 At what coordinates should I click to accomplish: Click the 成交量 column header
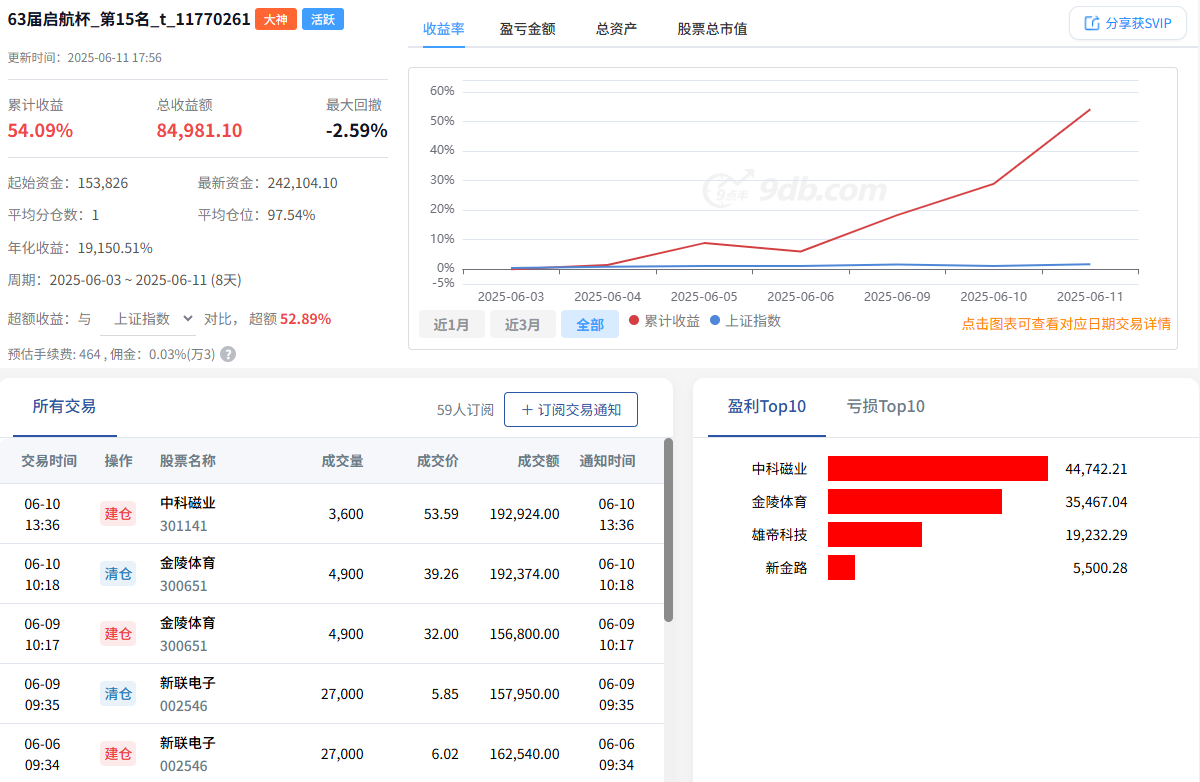343,461
